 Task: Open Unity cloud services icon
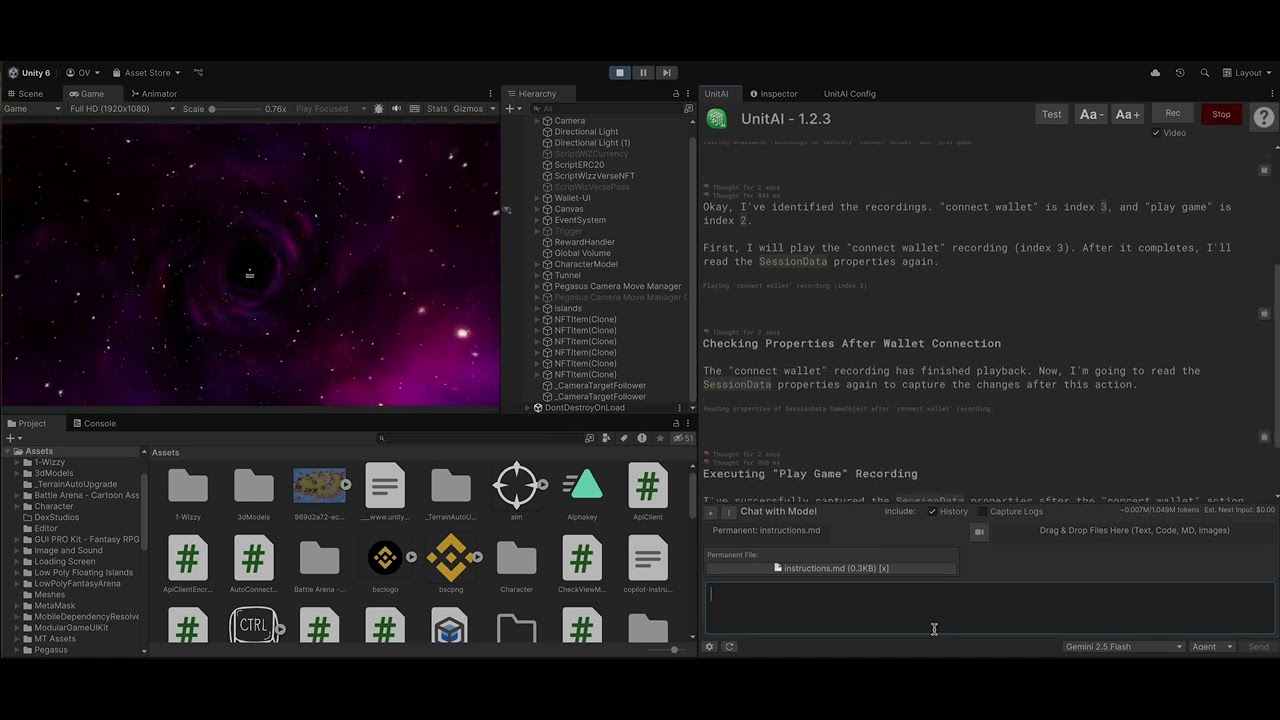click(1155, 73)
